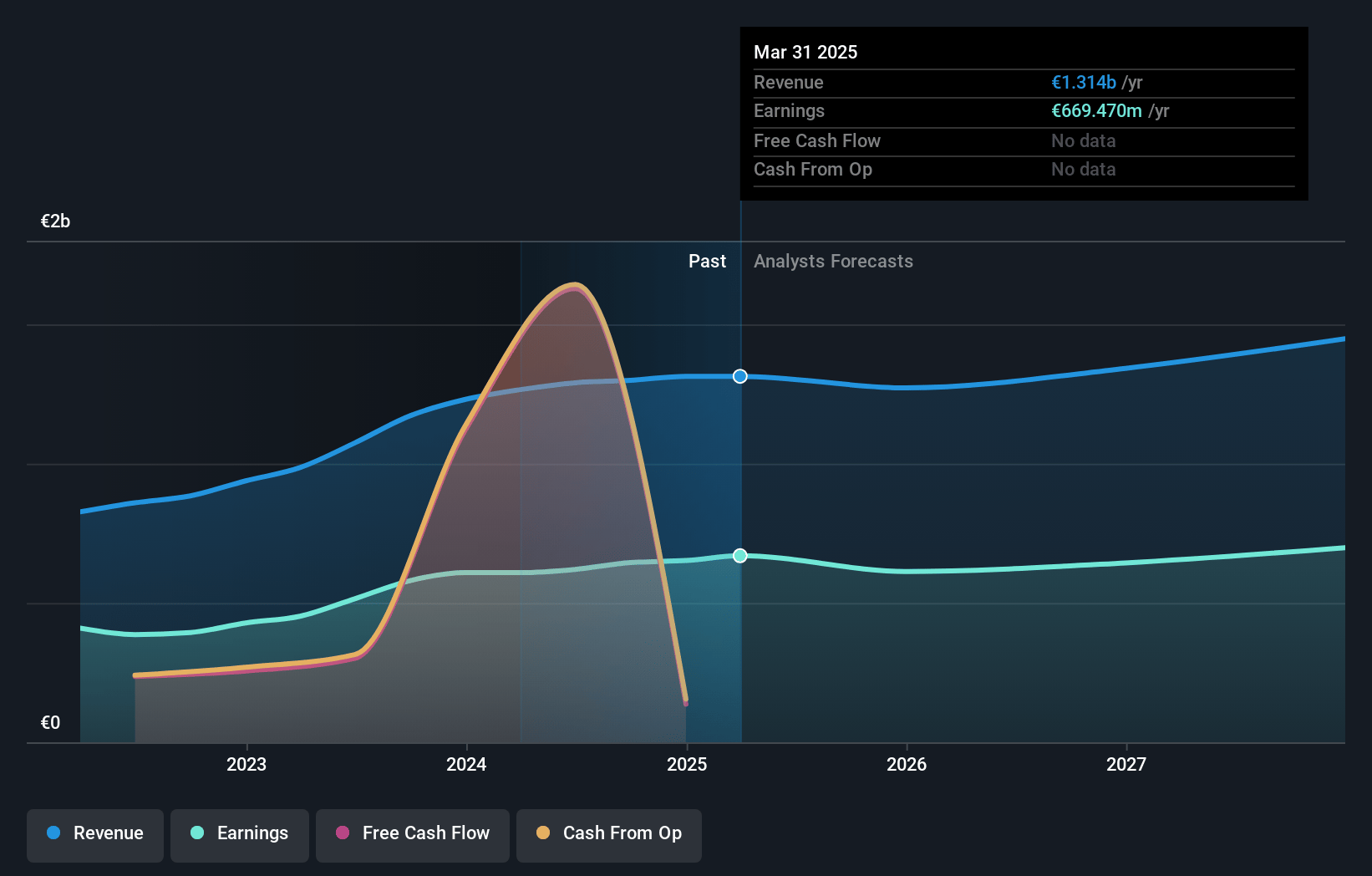The image size is (1372, 876).
Task: Click the 2027 axis label
Action: point(1126,764)
